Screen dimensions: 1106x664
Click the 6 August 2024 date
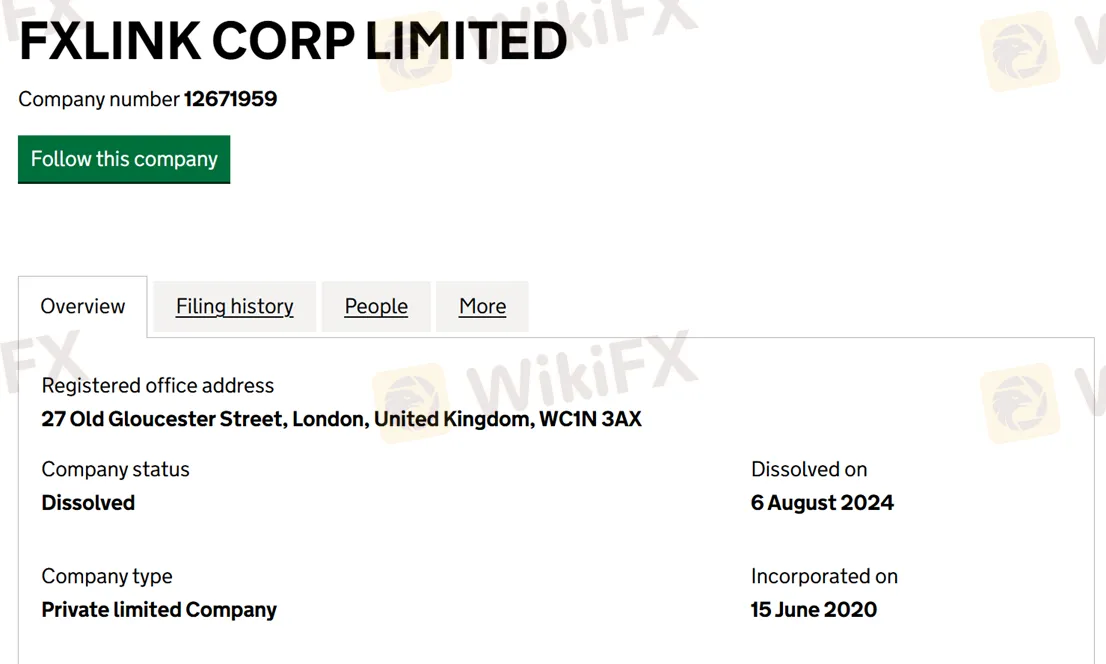point(822,502)
